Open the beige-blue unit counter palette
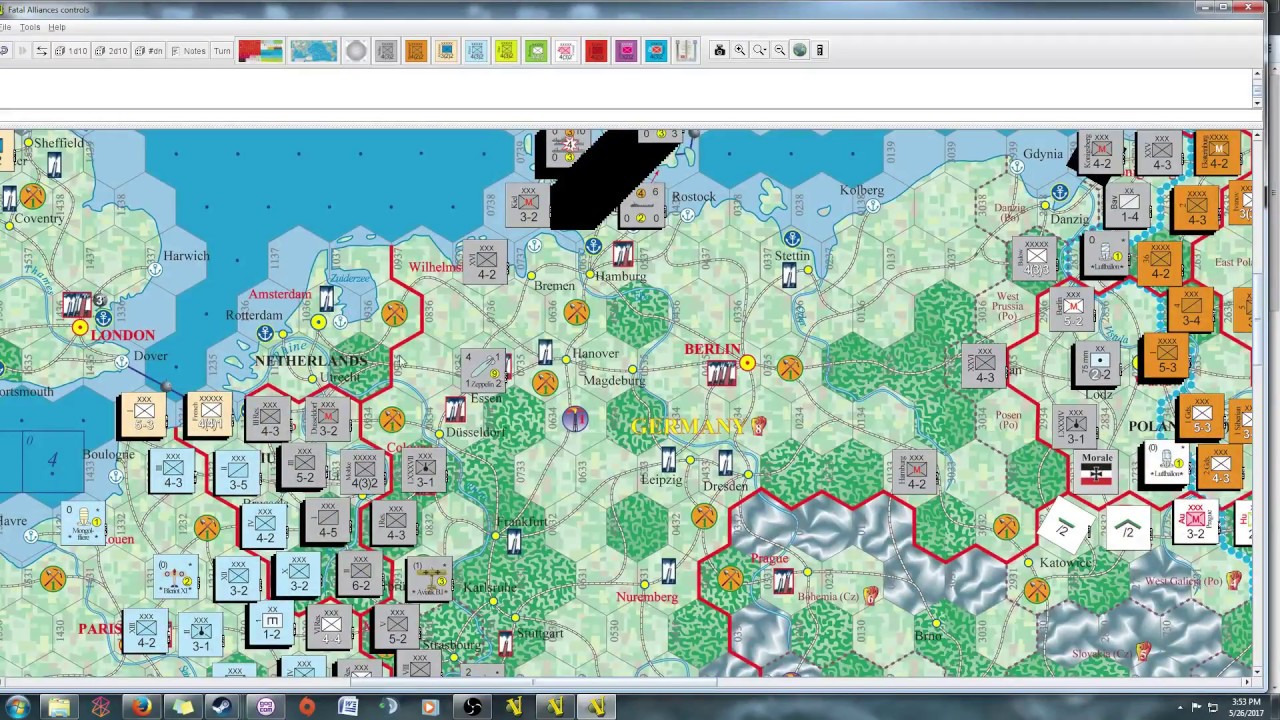The width and height of the screenshot is (1280, 720). (x=446, y=50)
